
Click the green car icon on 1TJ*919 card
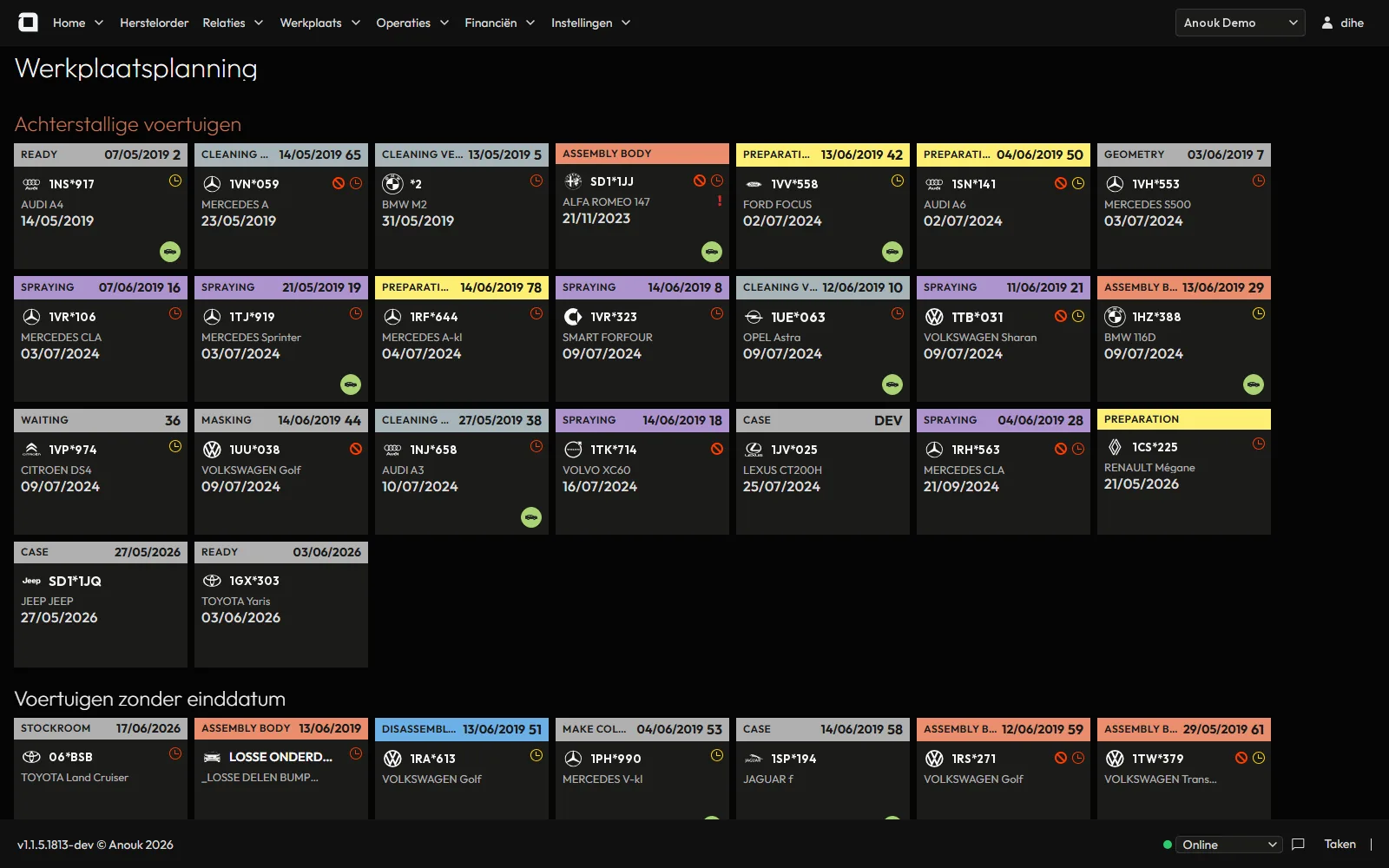click(x=351, y=385)
